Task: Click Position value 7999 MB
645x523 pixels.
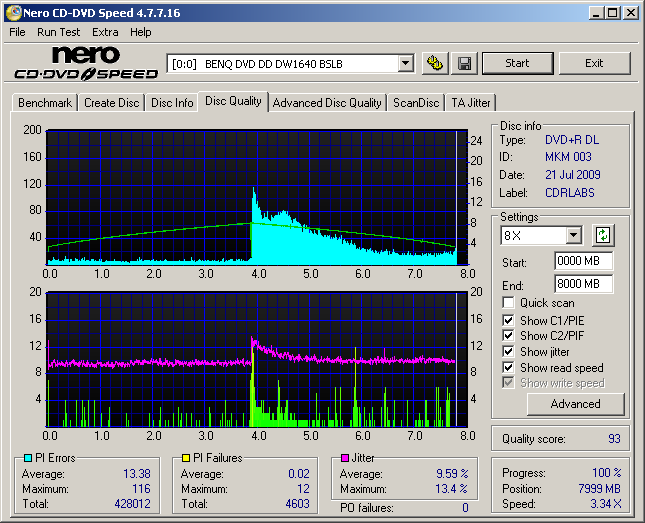Action: coord(599,488)
